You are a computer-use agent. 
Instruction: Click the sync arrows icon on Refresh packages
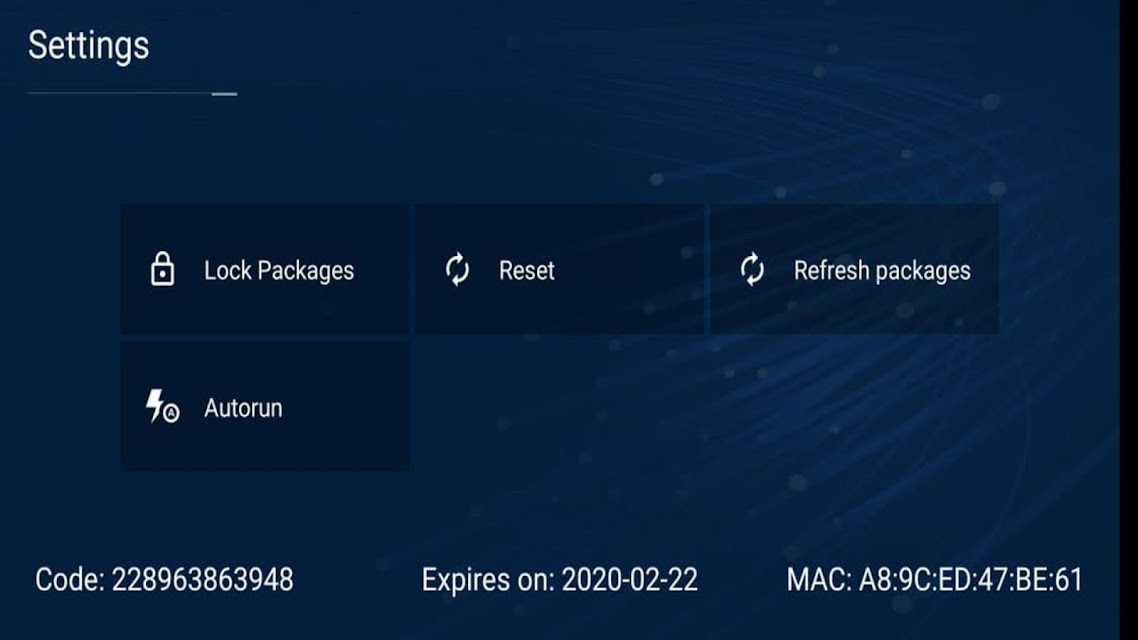click(752, 269)
